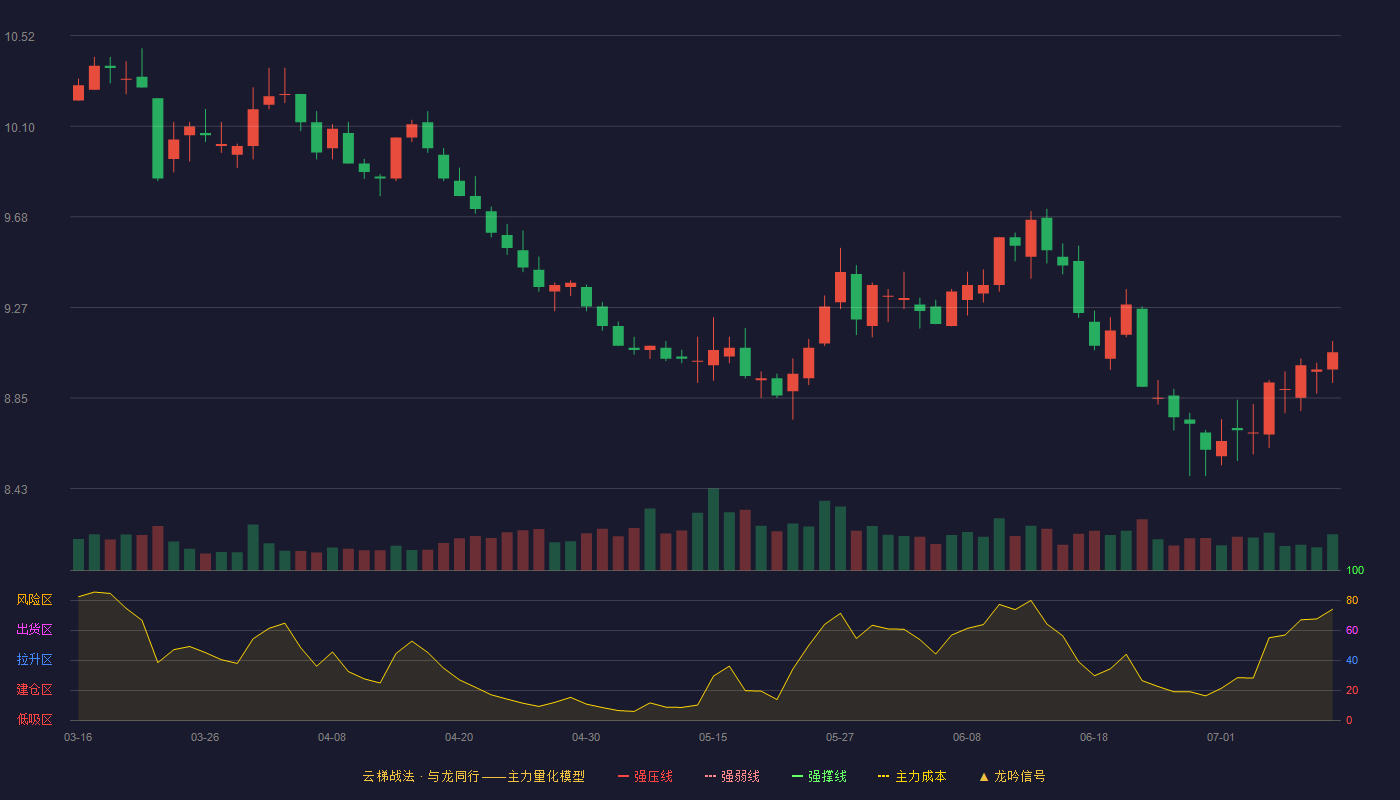Click the 10.52 price axis label
Screen dimensions: 1400x800
click(x=19, y=37)
